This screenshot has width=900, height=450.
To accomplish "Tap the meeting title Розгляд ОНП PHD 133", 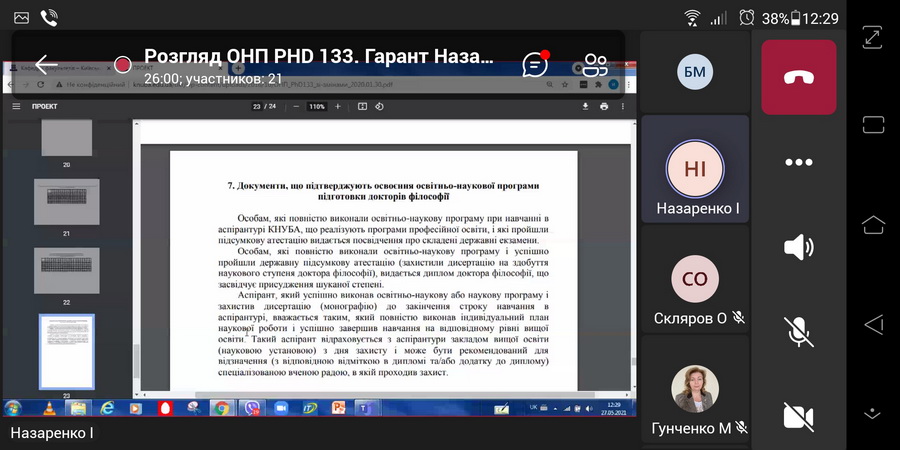I will click(318, 56).
